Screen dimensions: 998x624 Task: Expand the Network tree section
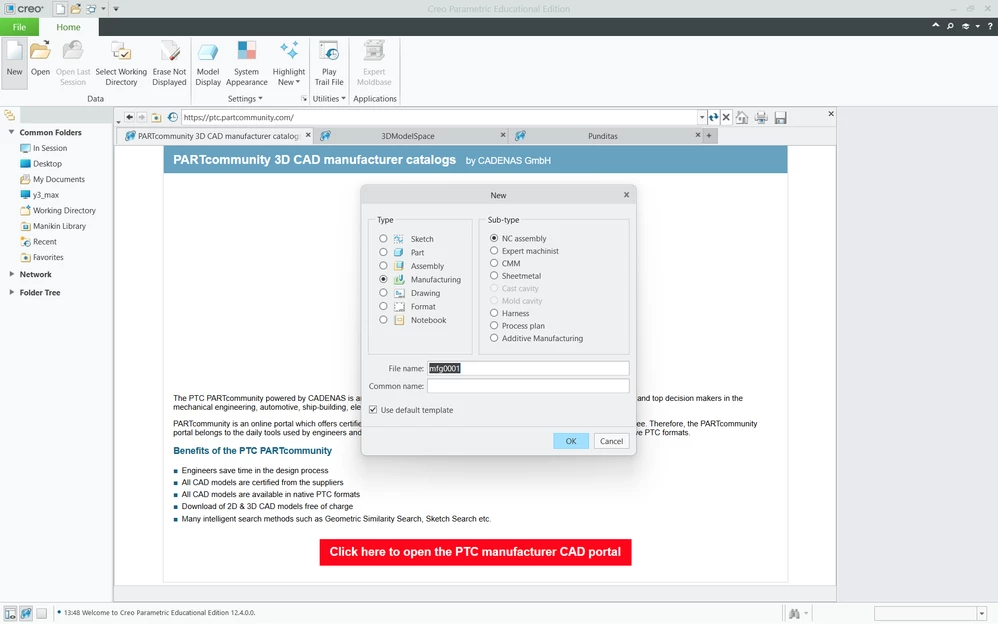[11, 274]
